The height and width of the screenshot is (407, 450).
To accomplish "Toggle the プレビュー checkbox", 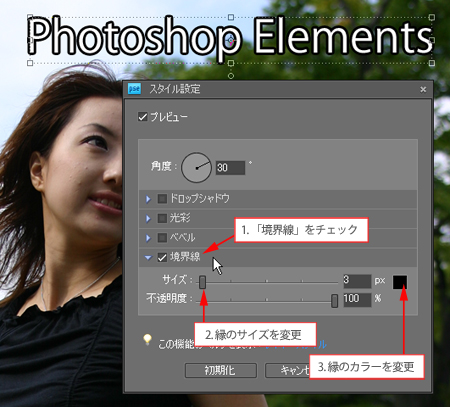I will tap(143, 117).
